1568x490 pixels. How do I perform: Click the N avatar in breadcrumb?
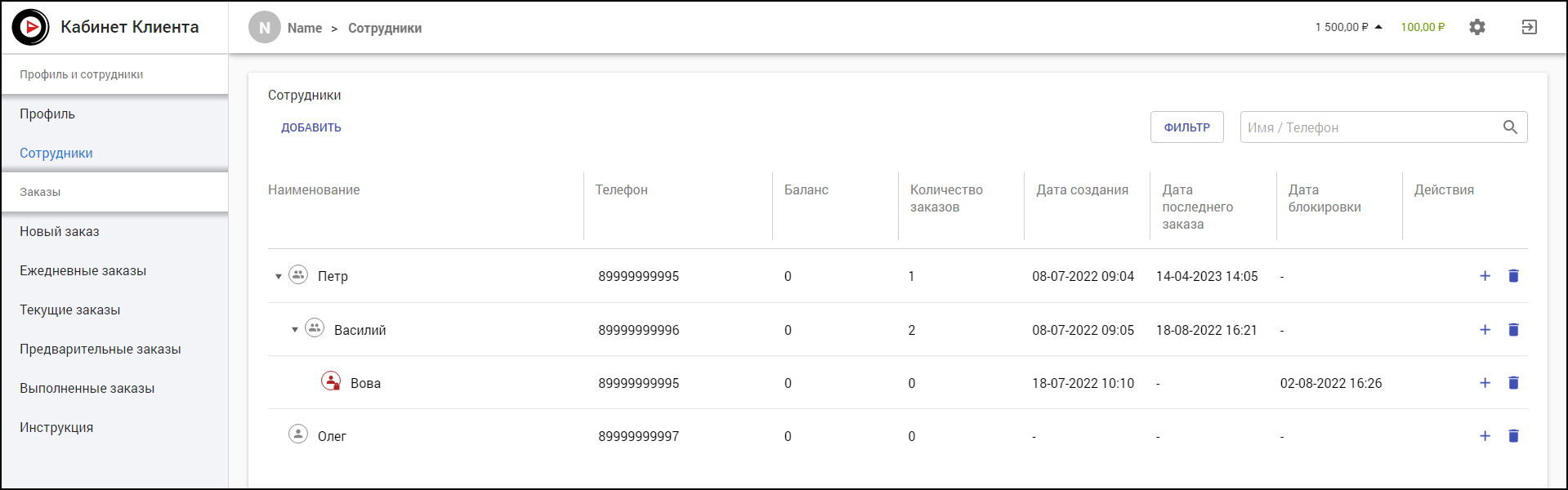pyautogui.click(x=264, y=28)
